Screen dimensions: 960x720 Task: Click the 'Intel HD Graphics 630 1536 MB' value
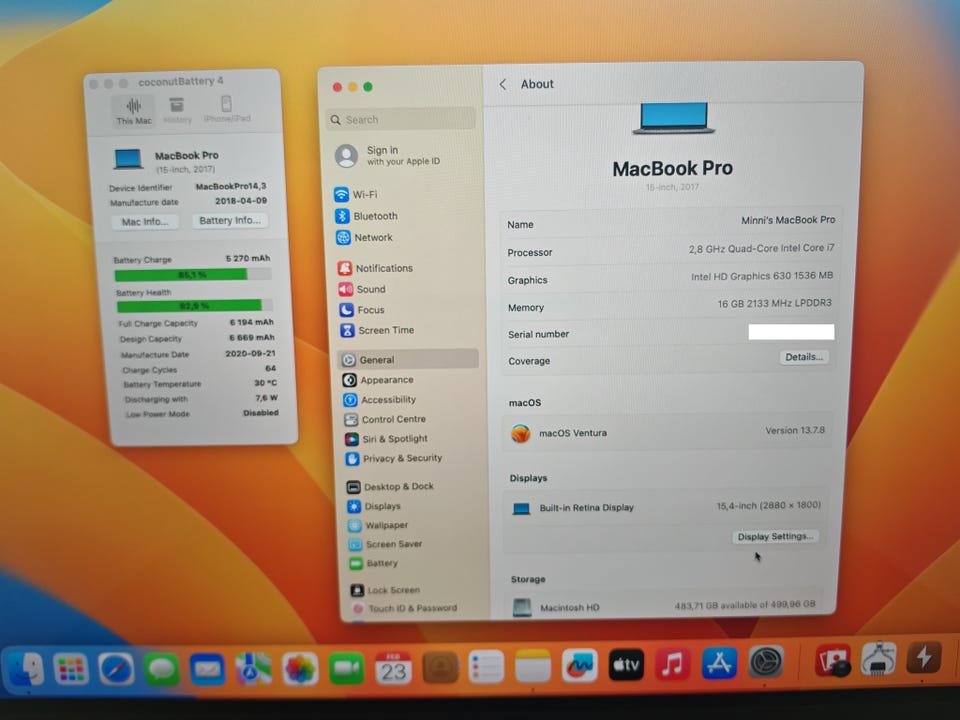[762, 276]
